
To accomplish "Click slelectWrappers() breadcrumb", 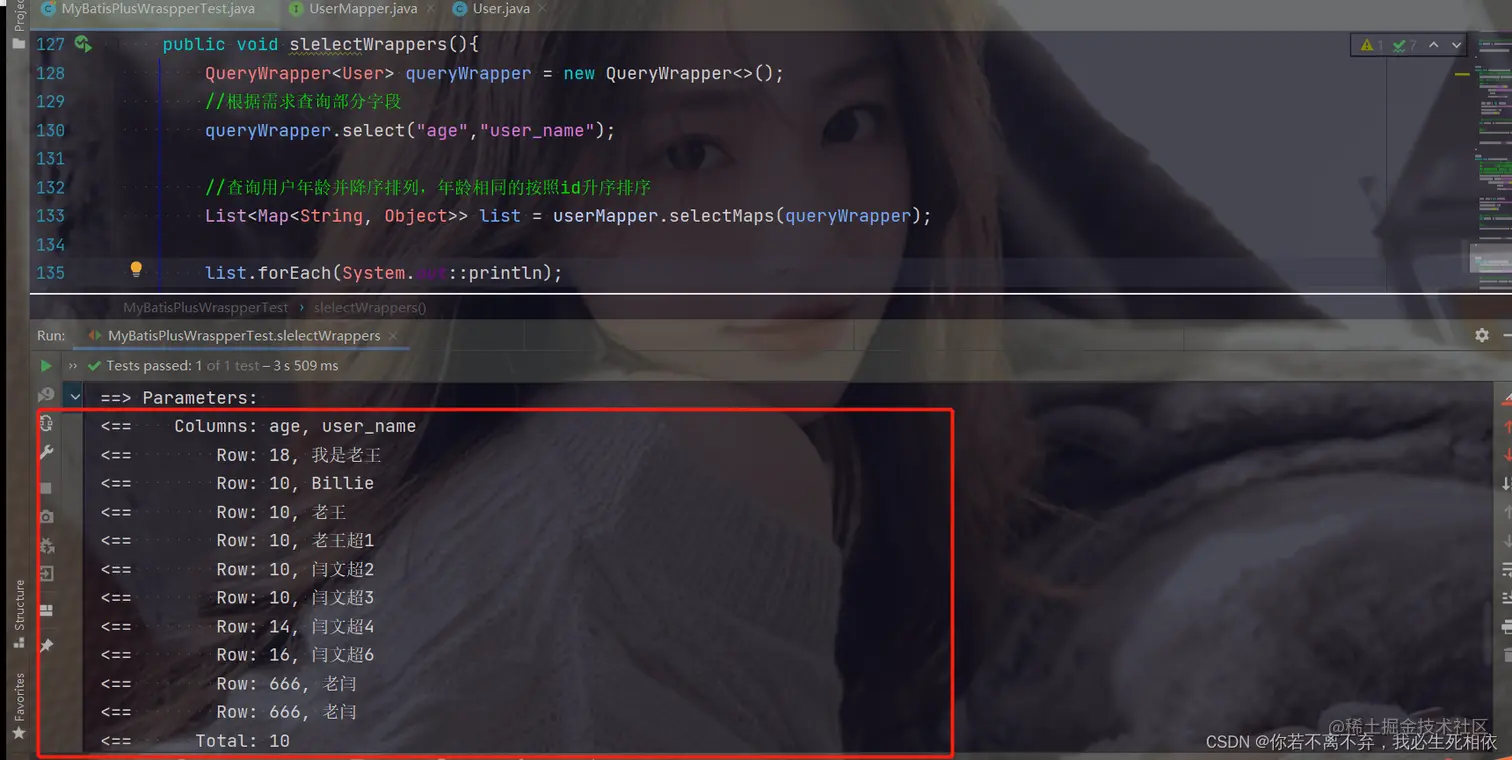I will 370,307.
